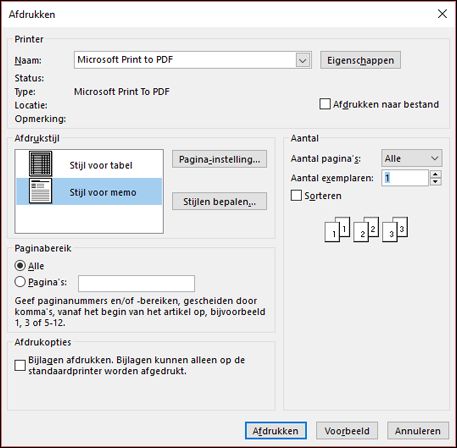Enable Afdrukken naar bestand checkbox
The width and height of the screenshot is (457, 448).
click(x=325, y=104)
